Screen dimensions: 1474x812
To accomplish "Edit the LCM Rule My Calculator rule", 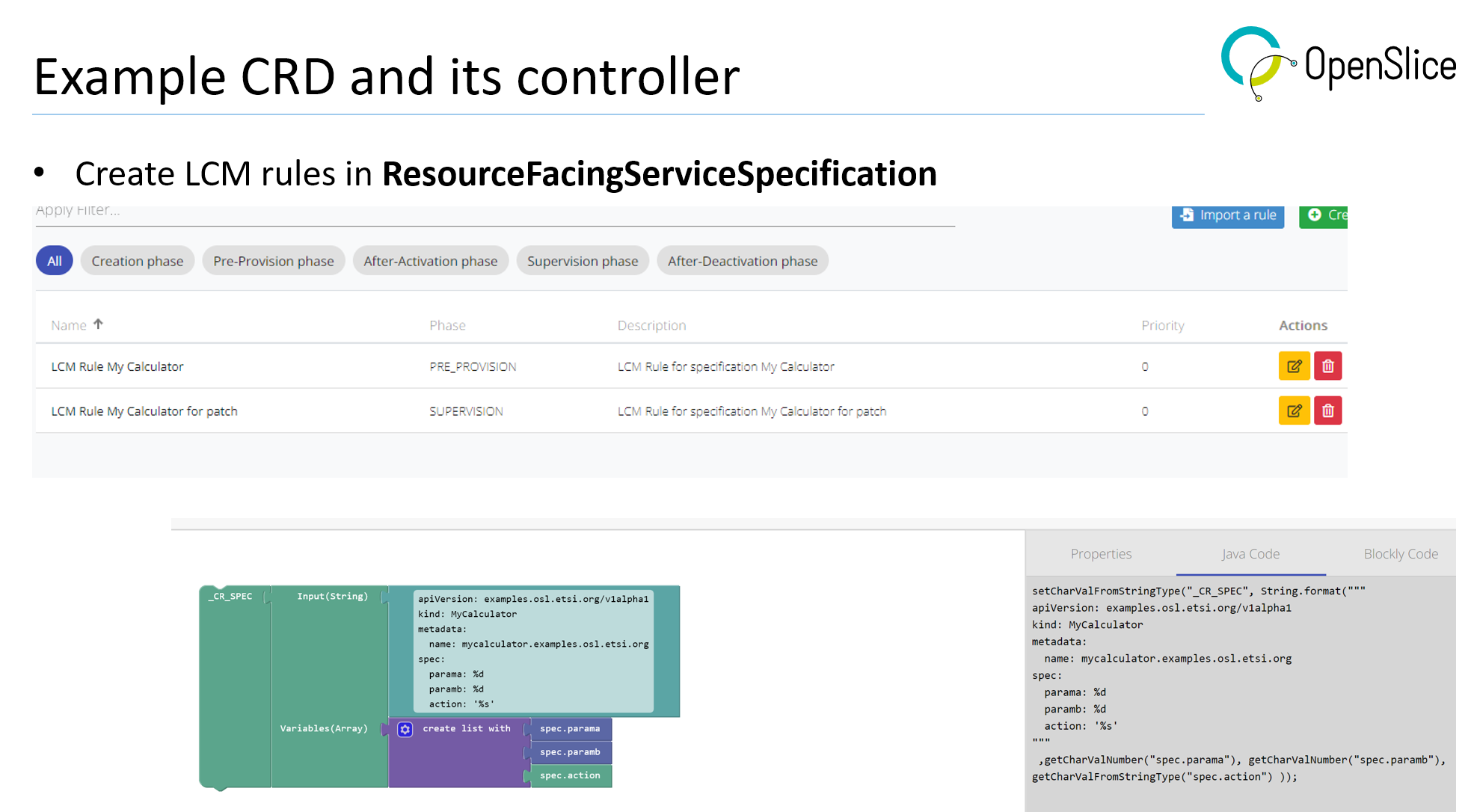I will tap(1294, 366).
